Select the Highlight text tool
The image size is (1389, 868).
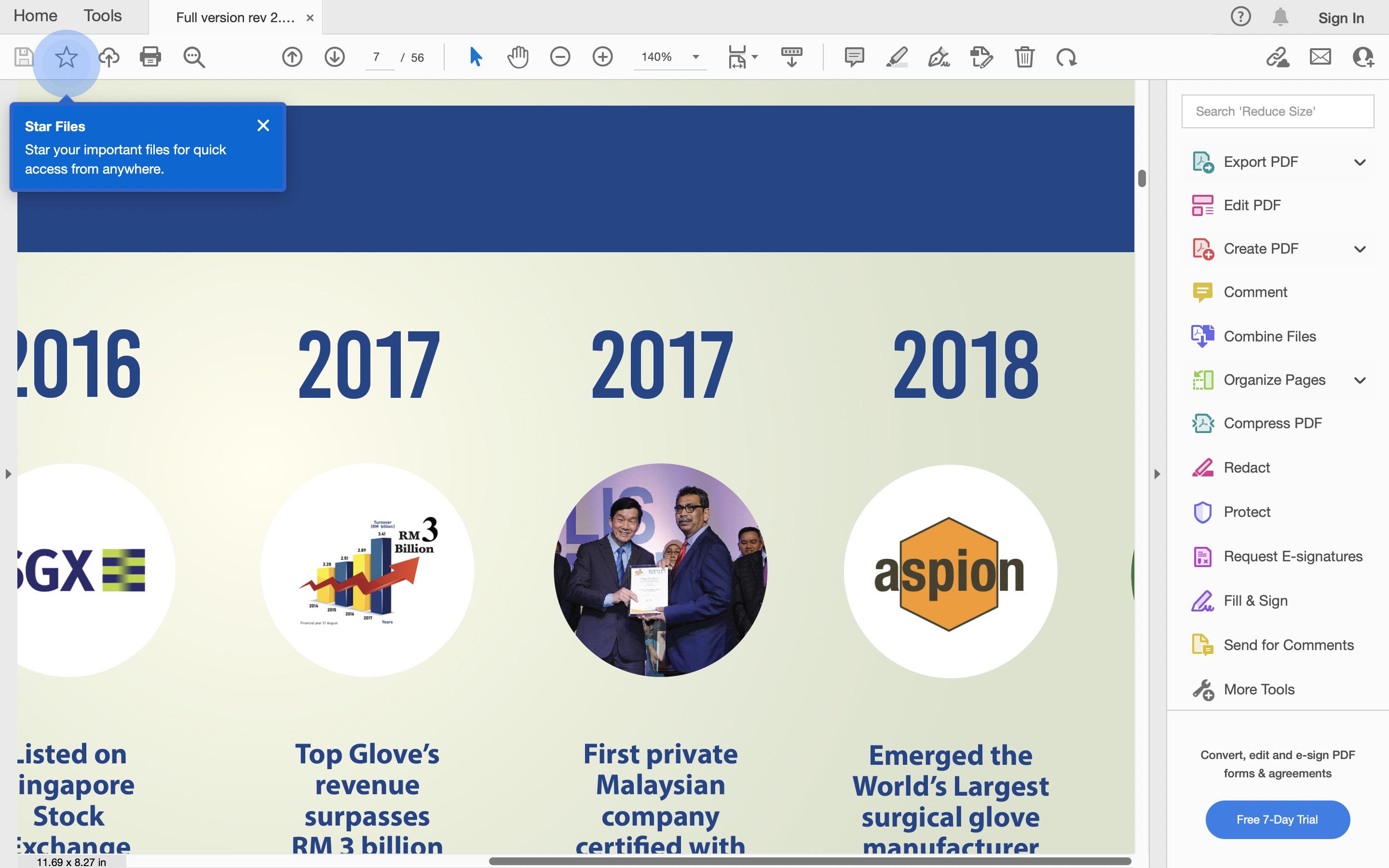pyautogui.click(x=897, y=57)
